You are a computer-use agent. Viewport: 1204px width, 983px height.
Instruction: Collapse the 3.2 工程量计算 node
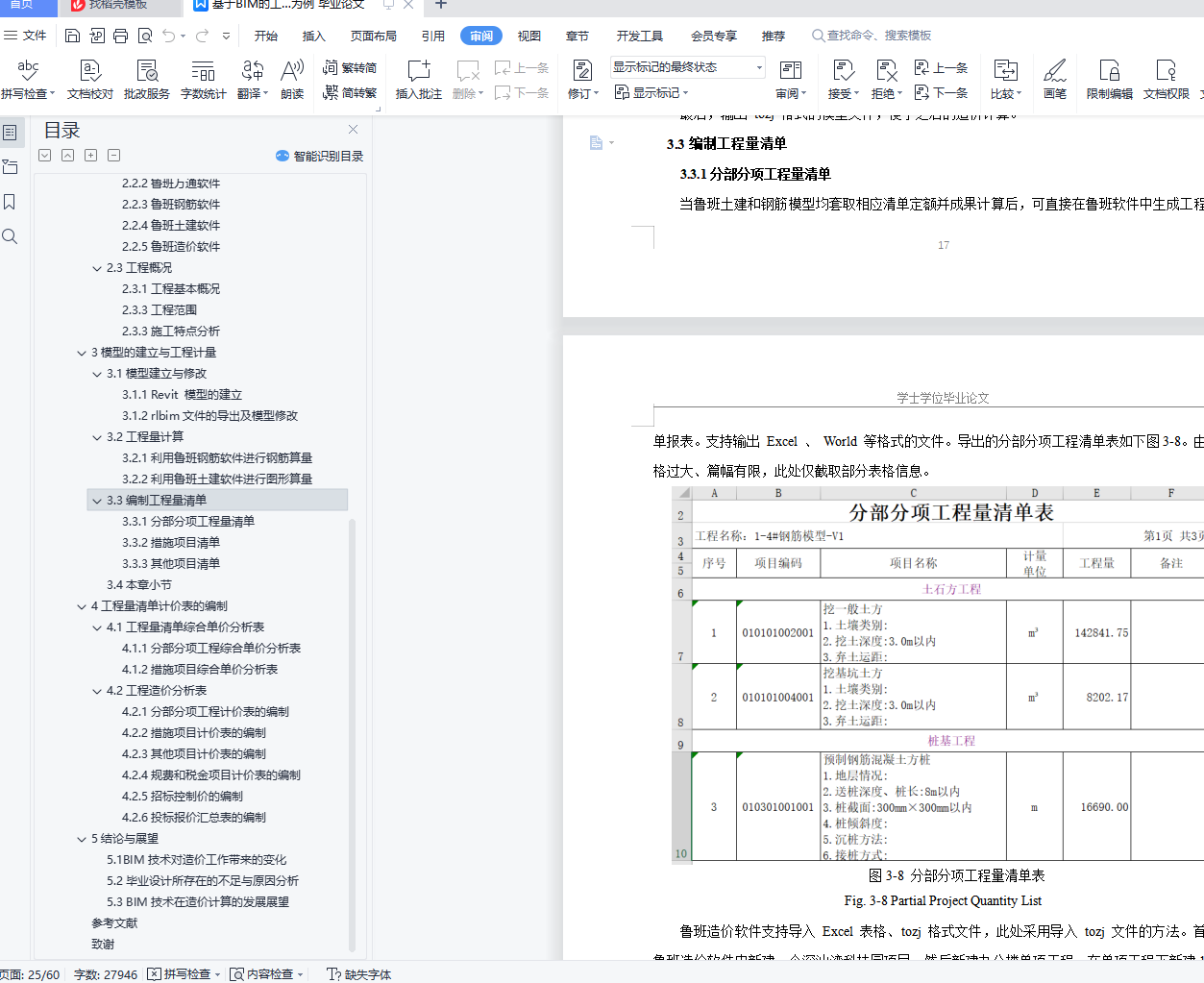pos(97,437)
